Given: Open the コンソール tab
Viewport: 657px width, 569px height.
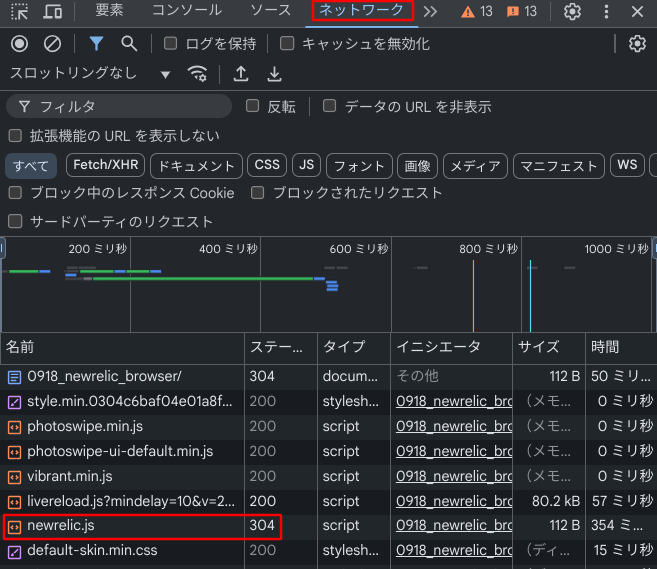Looking at the screenshot, I should (187, 10).
